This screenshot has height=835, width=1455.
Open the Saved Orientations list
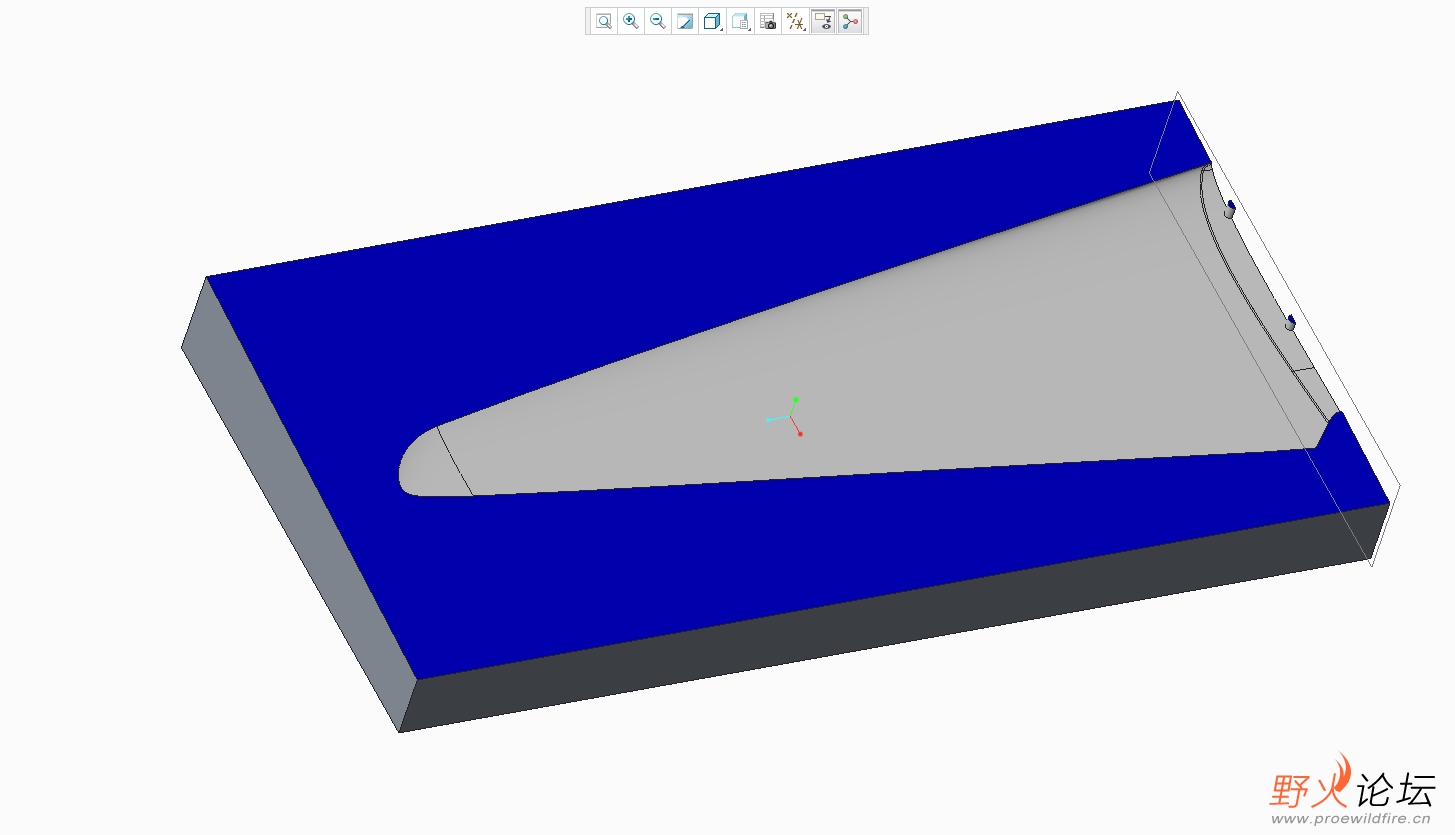(741, 21)
